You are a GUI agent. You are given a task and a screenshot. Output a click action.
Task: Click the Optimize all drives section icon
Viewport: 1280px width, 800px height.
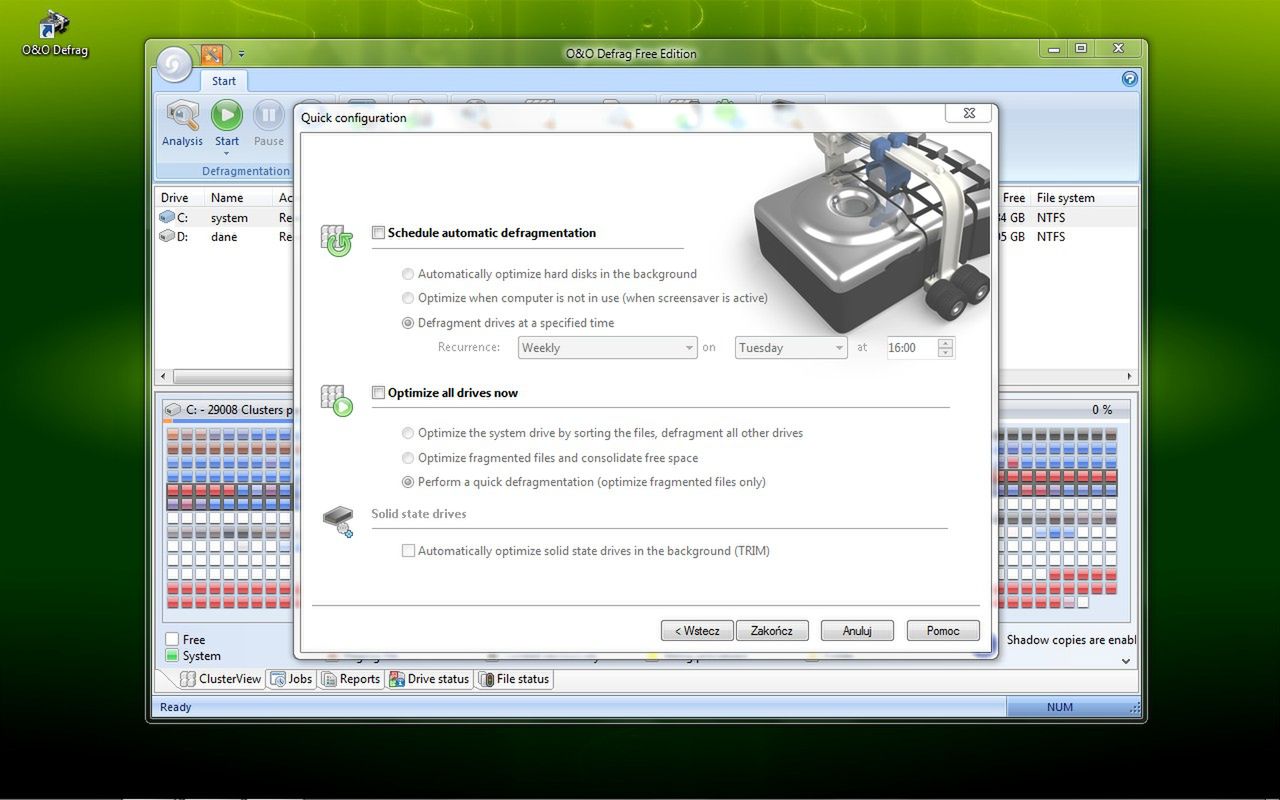[336, 400]
